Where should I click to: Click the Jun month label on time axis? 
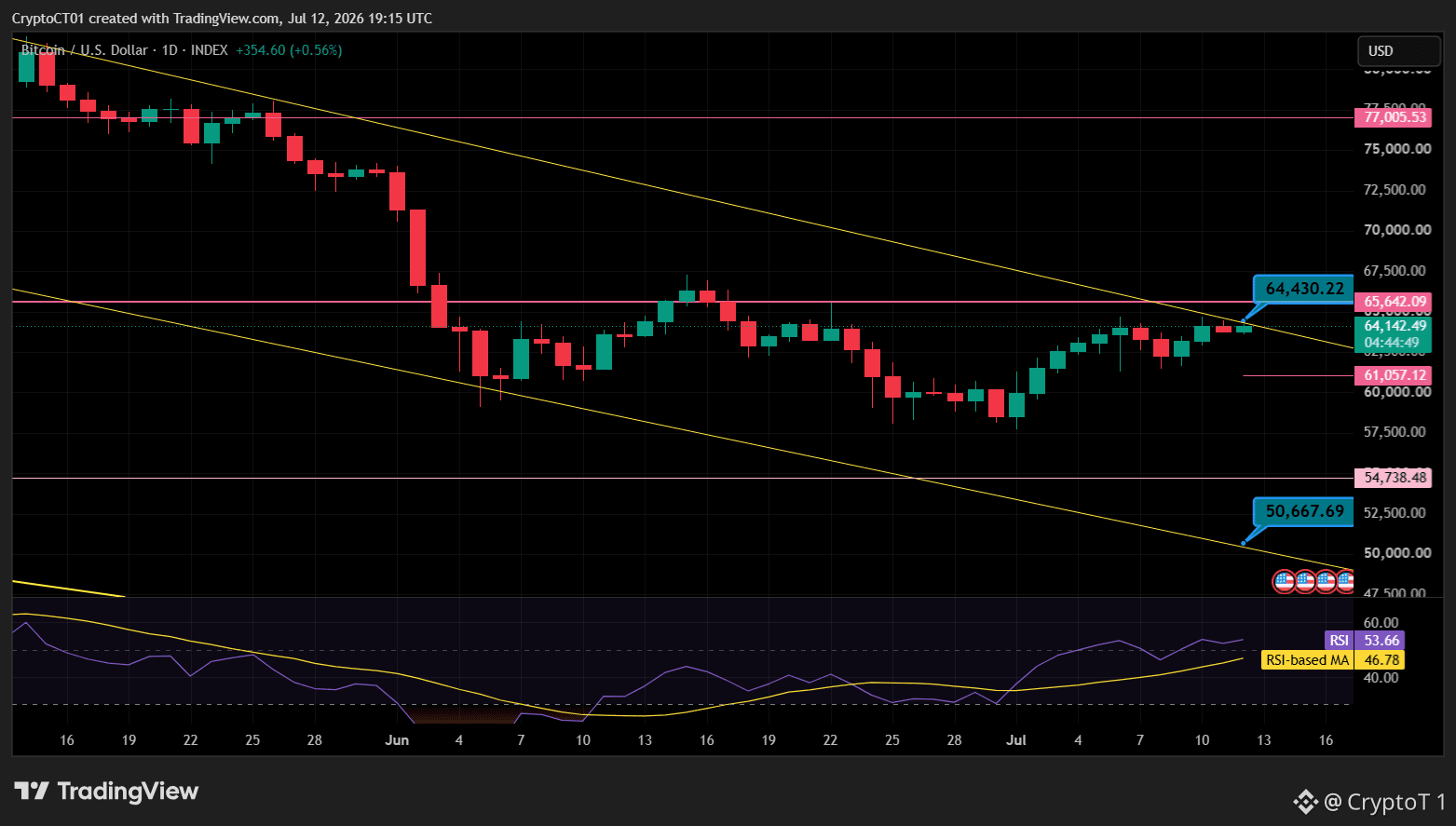(x=397, y=740)
